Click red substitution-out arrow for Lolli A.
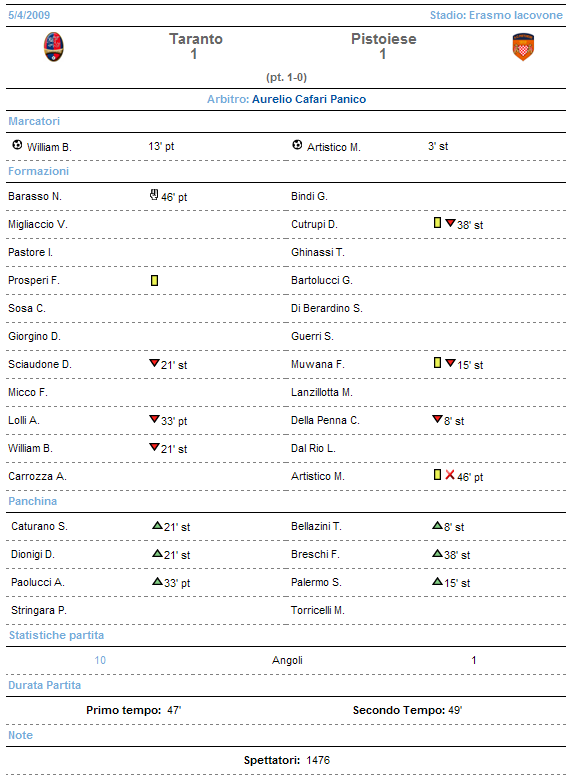The height and width of the screenshot is (781, 575). 154,419
